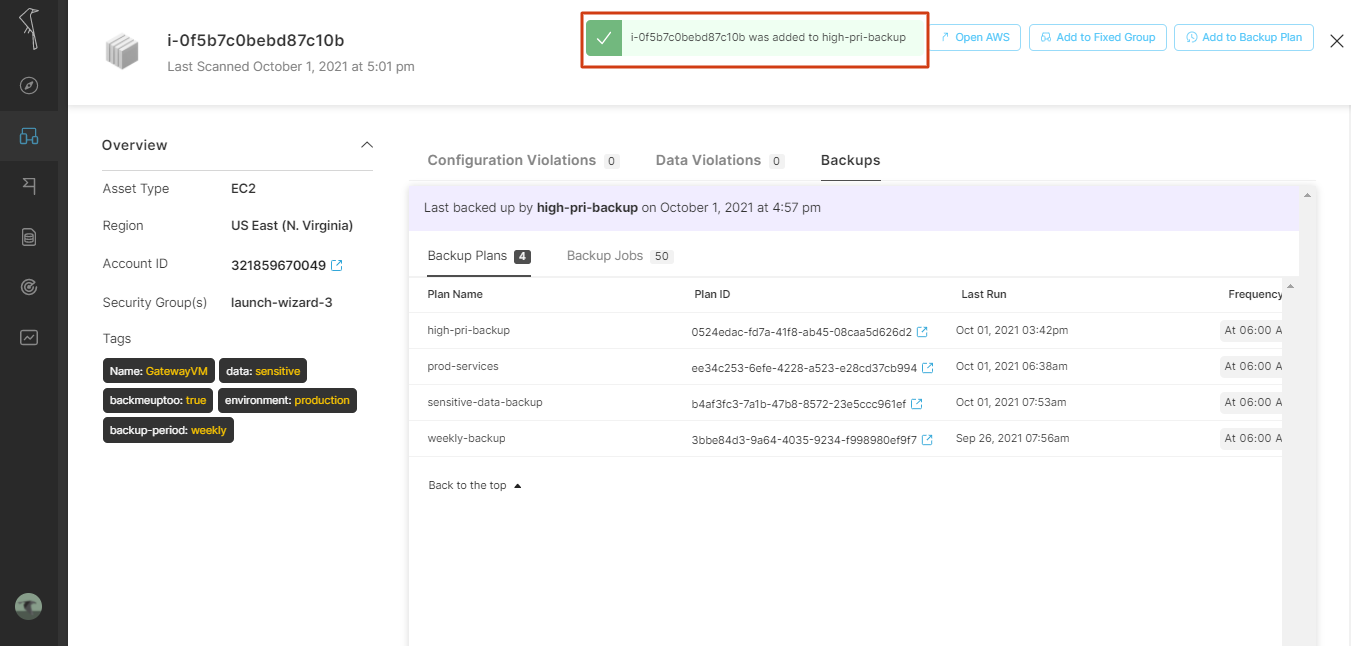1351x646 pixels.
Task: Open external link for sensitive-data-backup plan ID
Action: pos(916,403)
